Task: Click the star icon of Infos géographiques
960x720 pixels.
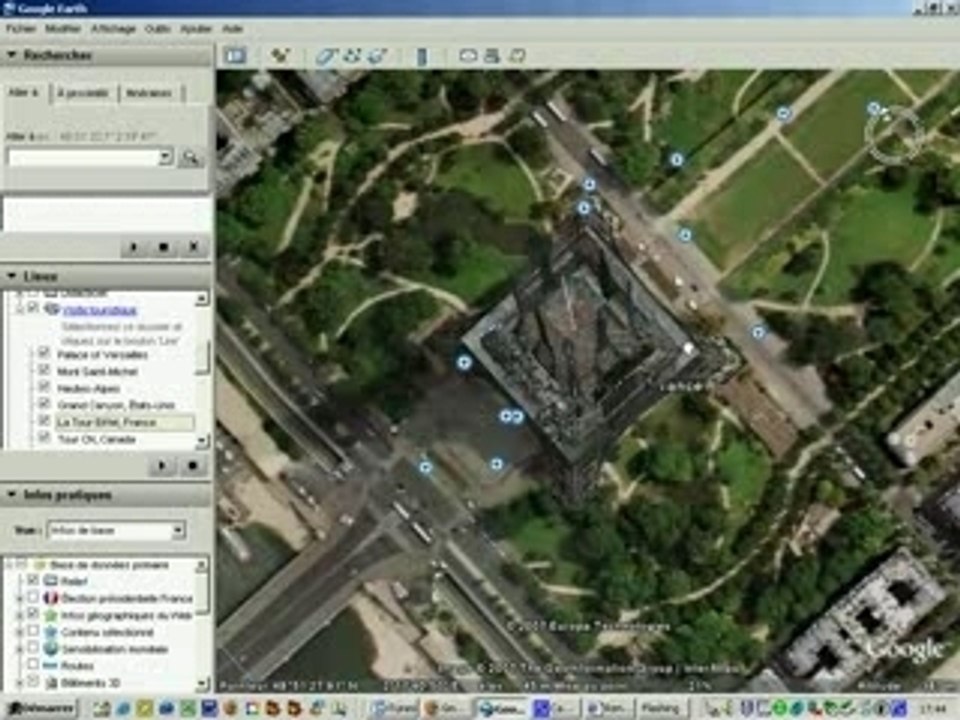Action: pyautogui.click(x=51, y=615)
